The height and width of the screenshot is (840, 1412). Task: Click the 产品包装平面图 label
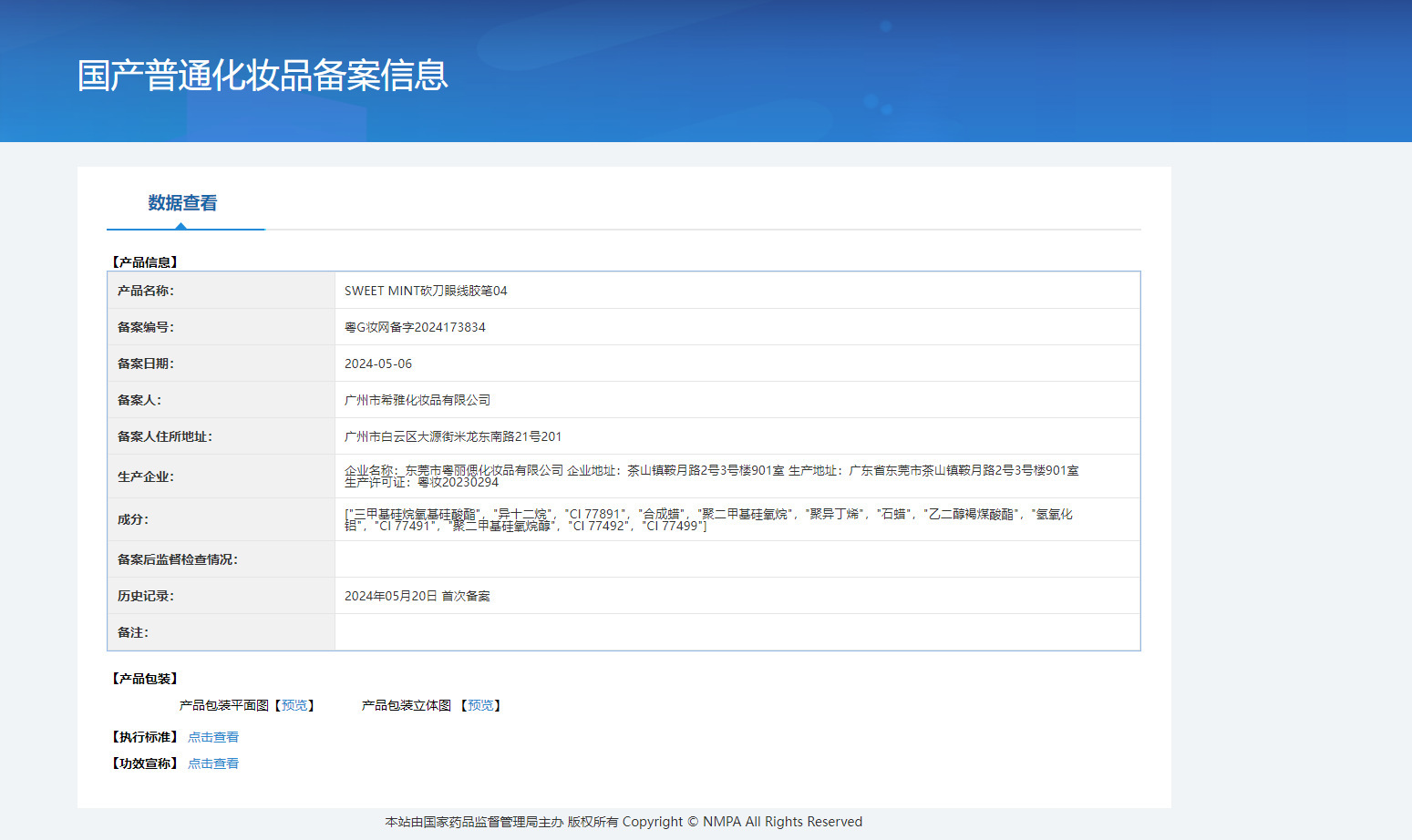coord(224,705)
